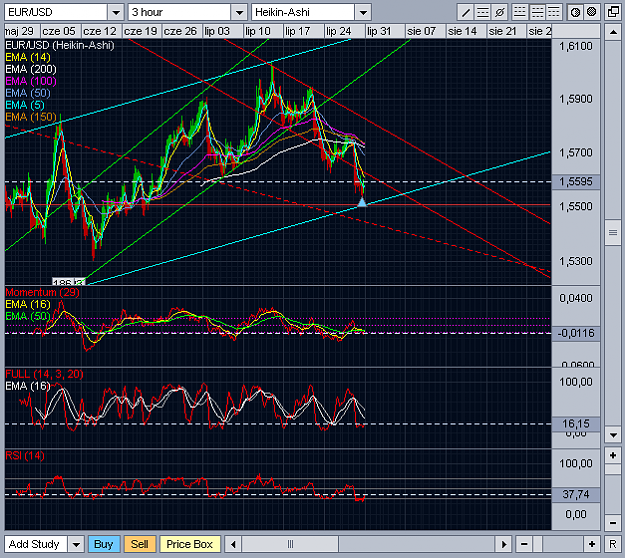Choose the bottom-solid dashed line style icon
The width and height of the screenshot is (625, 558).
(519, 12)
